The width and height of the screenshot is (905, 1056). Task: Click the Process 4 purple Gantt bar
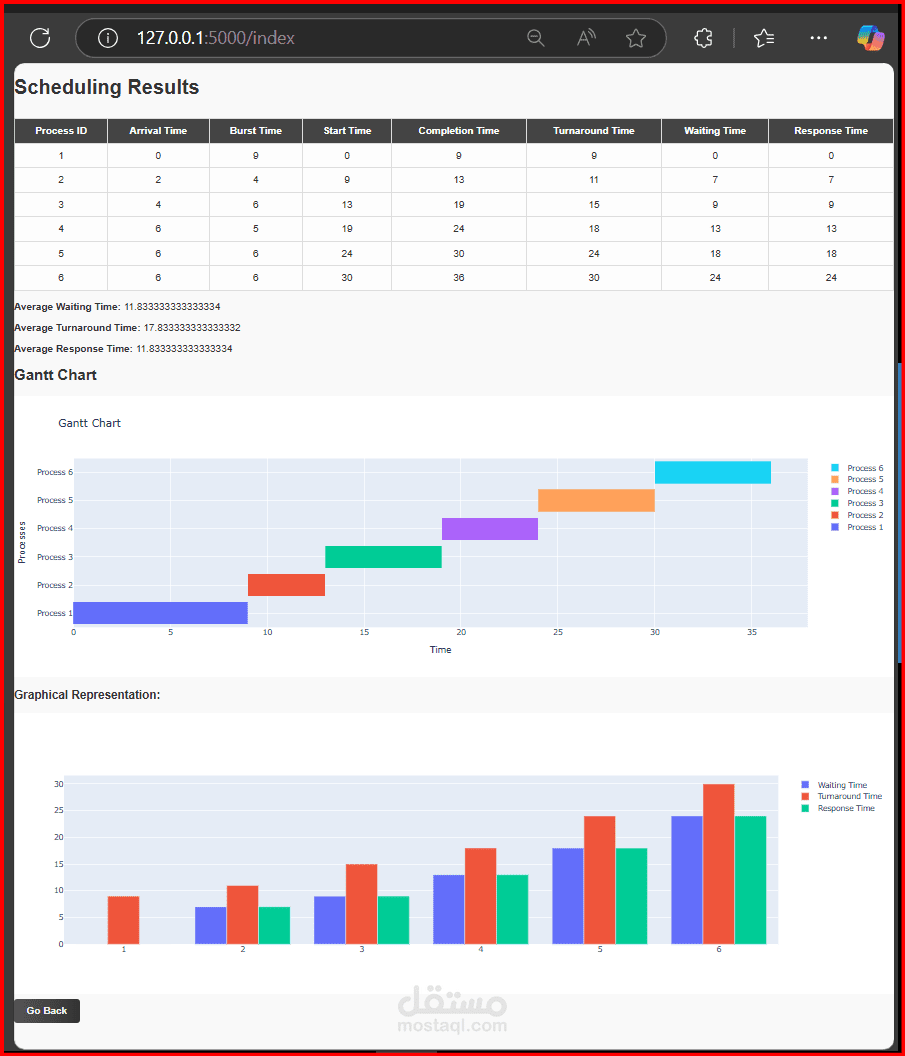[x=490, y=529]
